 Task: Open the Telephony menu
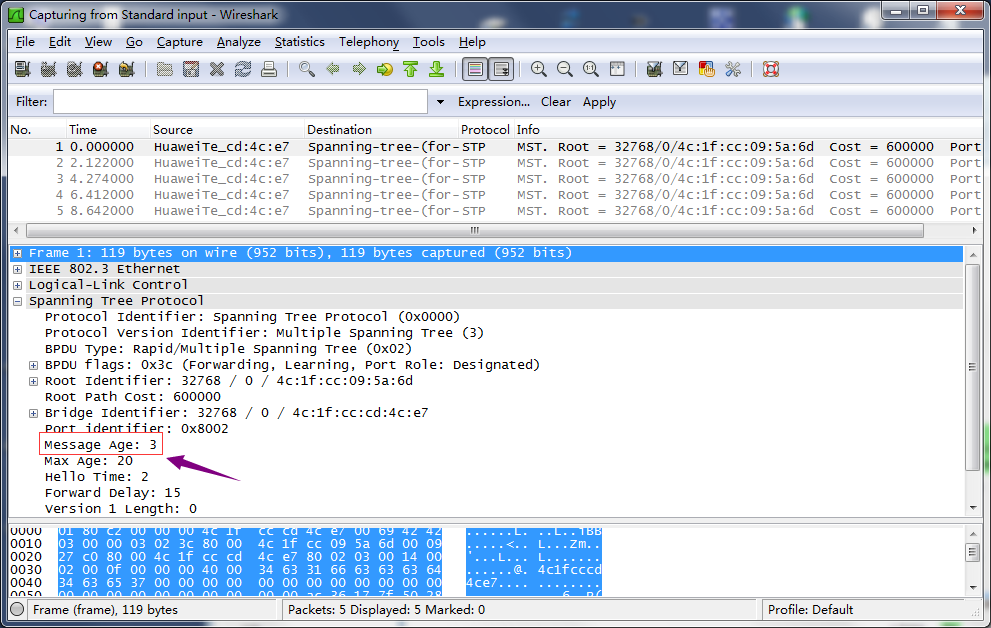pos(368,42)
